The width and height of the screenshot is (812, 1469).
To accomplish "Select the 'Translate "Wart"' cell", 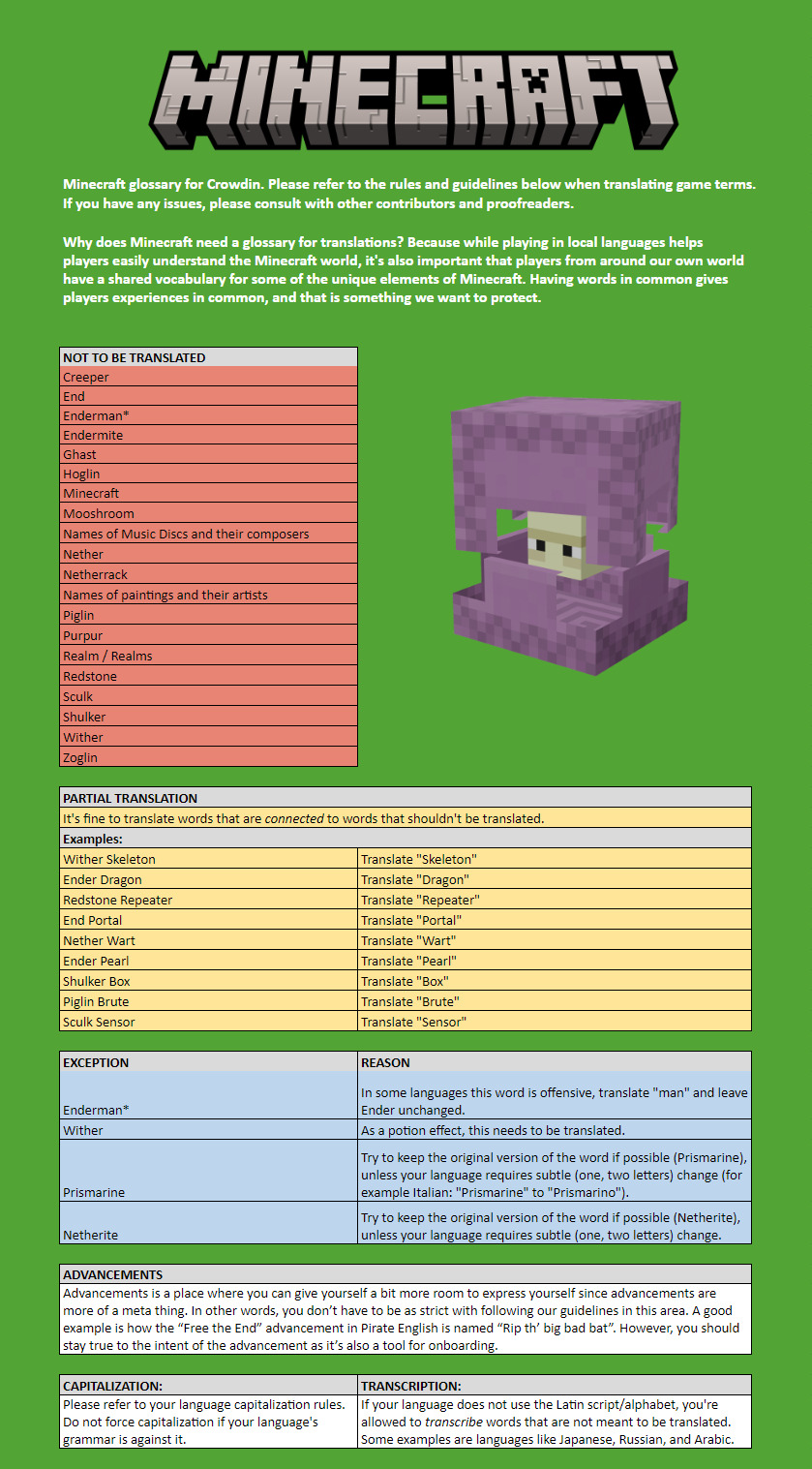I will (555, 940).
